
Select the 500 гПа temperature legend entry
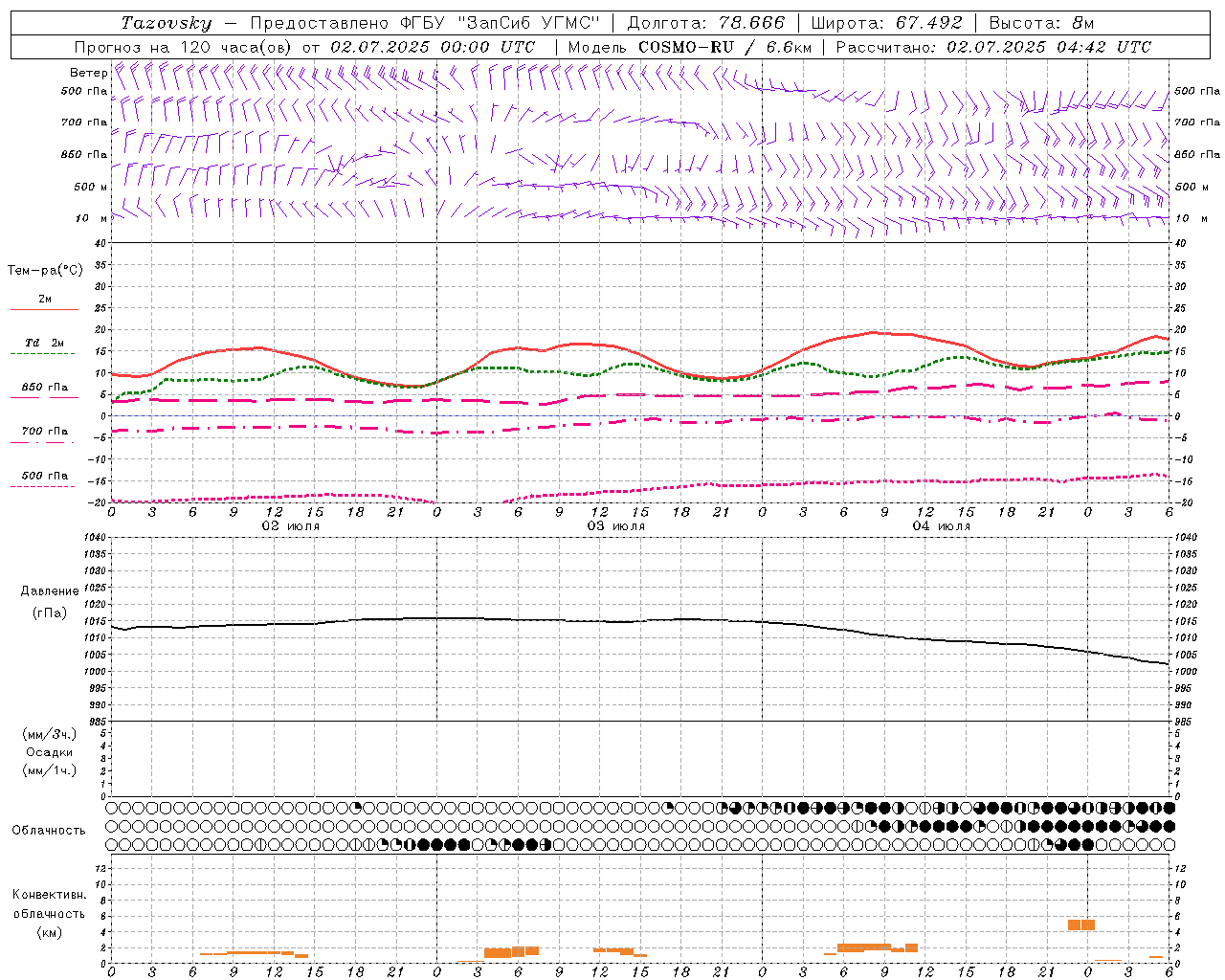tap(45, 476)
